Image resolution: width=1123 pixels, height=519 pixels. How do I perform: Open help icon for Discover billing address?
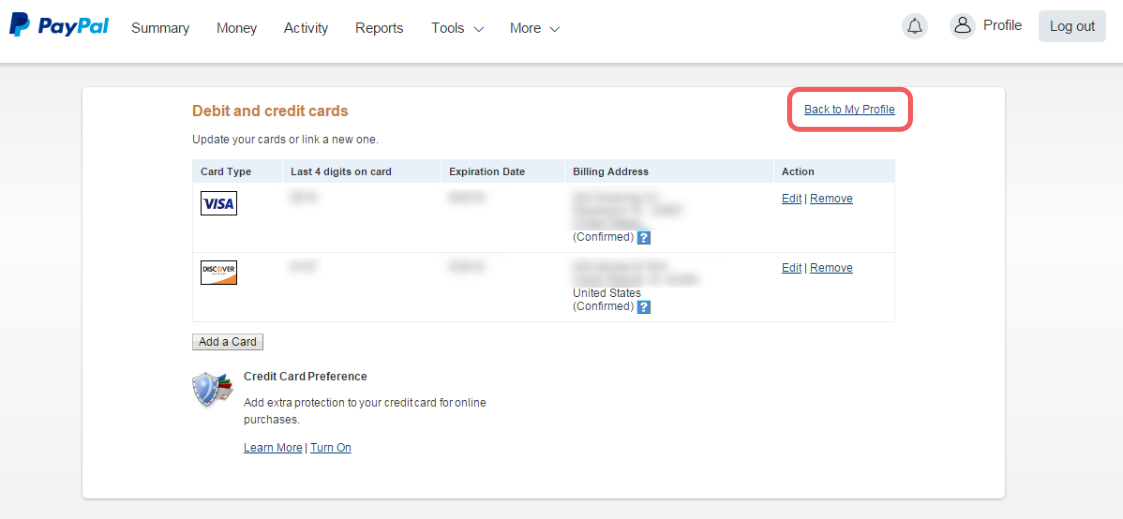pyautogui.click(x=644, y=307)
